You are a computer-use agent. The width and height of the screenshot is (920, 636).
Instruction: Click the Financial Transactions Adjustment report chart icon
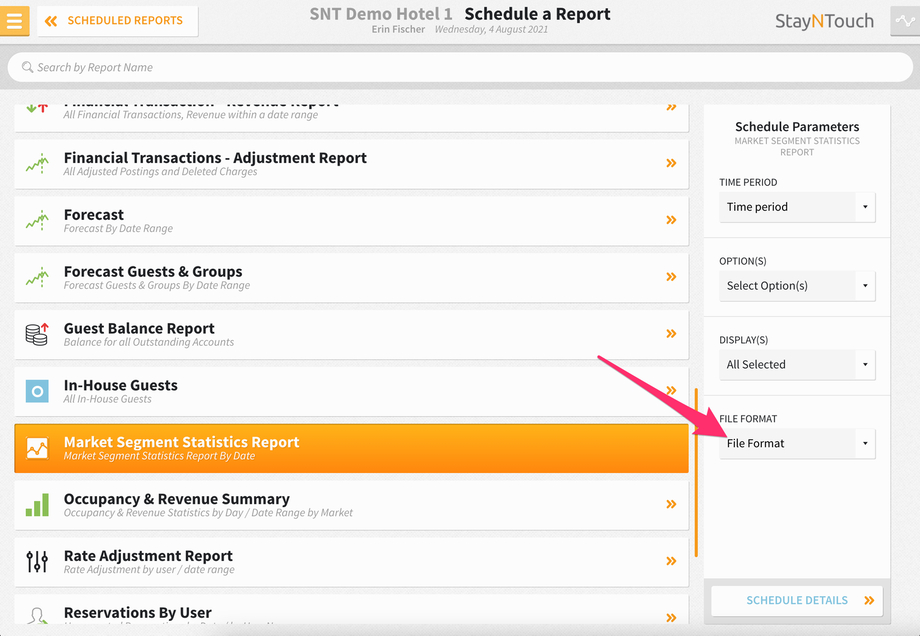37,164
